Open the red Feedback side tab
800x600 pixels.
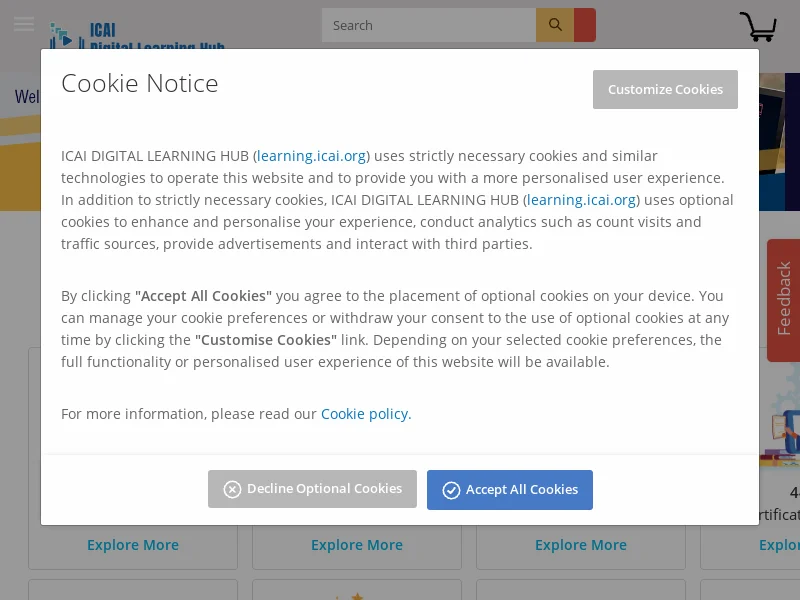[784, 300]
